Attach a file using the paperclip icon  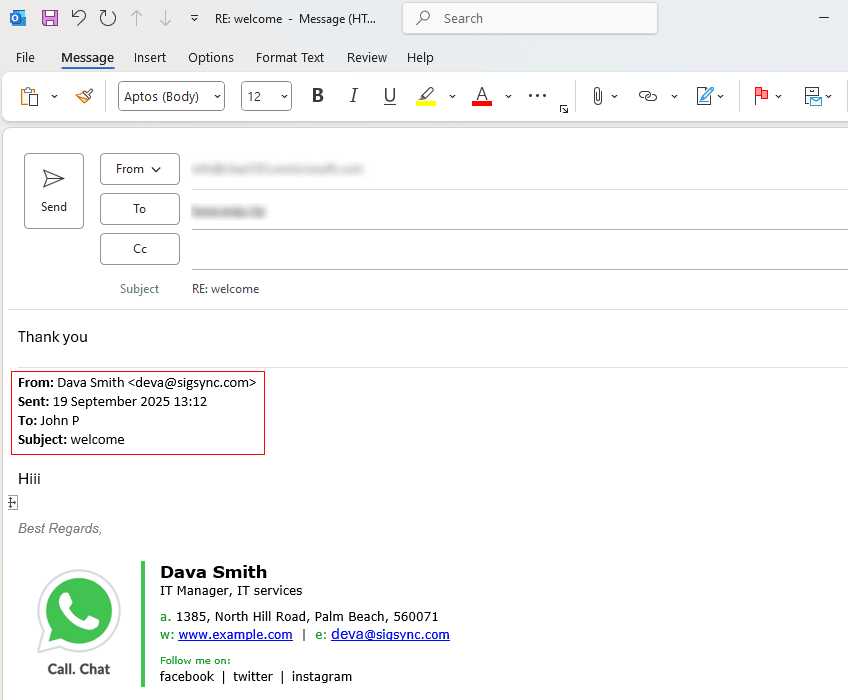pyautogui.click(x=597, y=96)
